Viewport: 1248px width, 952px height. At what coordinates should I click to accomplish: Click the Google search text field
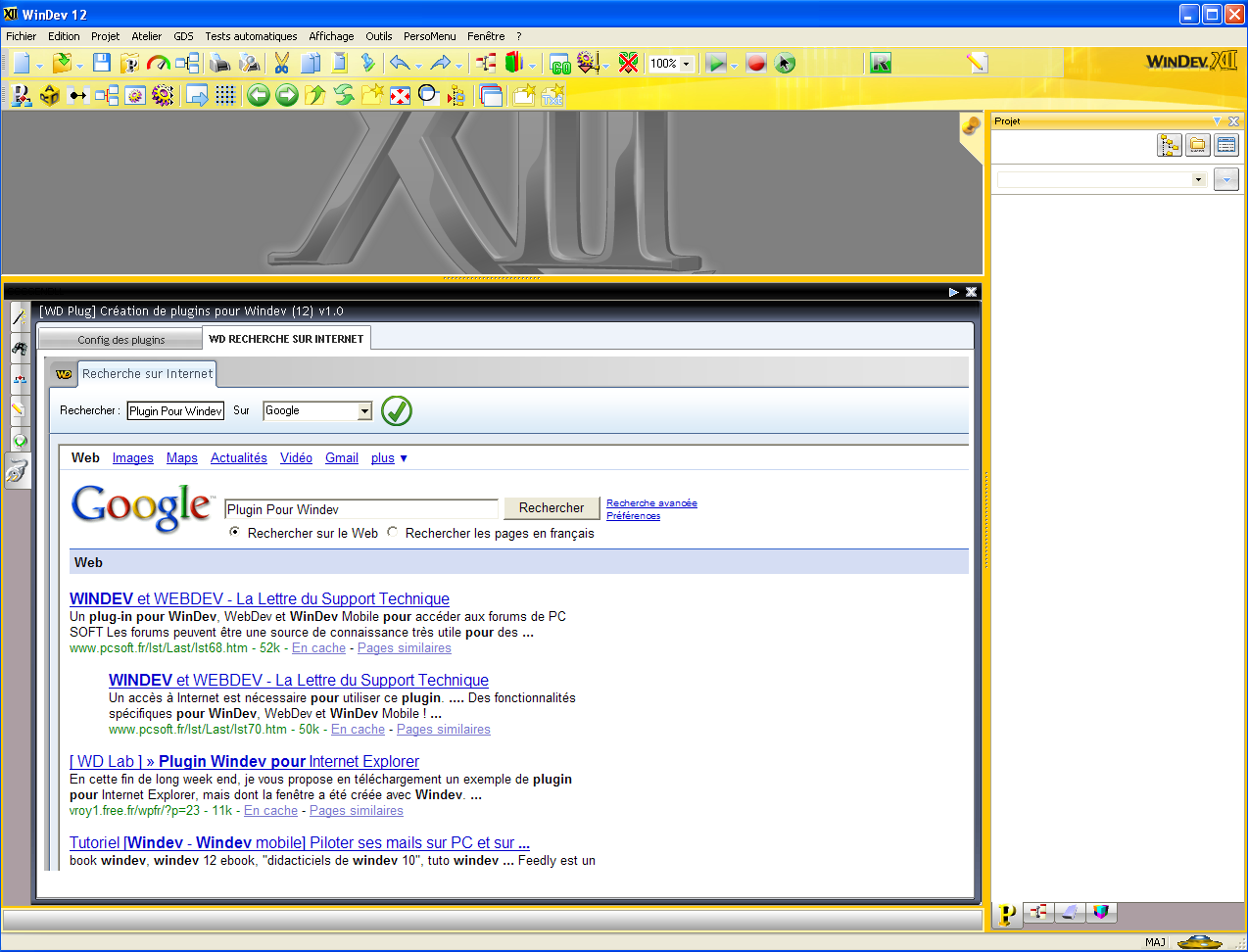point(360,509)
